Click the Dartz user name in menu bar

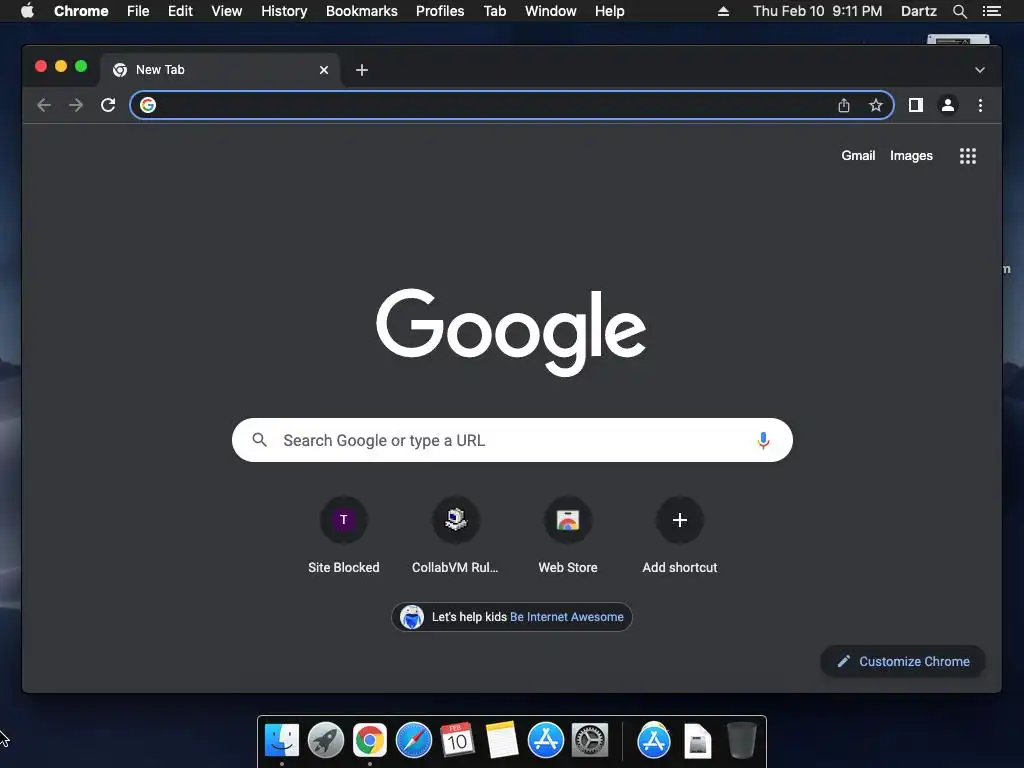[x=918, y=11]
